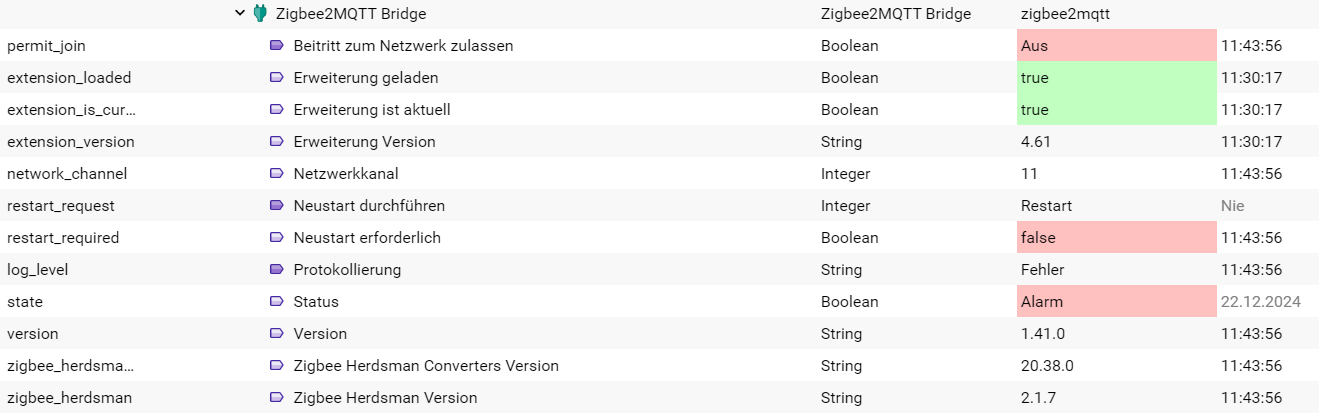Image resolution: width=1319 pixels, height=414 pixels.
Task: Click the green Zigbee2MQTT Bridge device icon
Action: [x=260, y=13]
